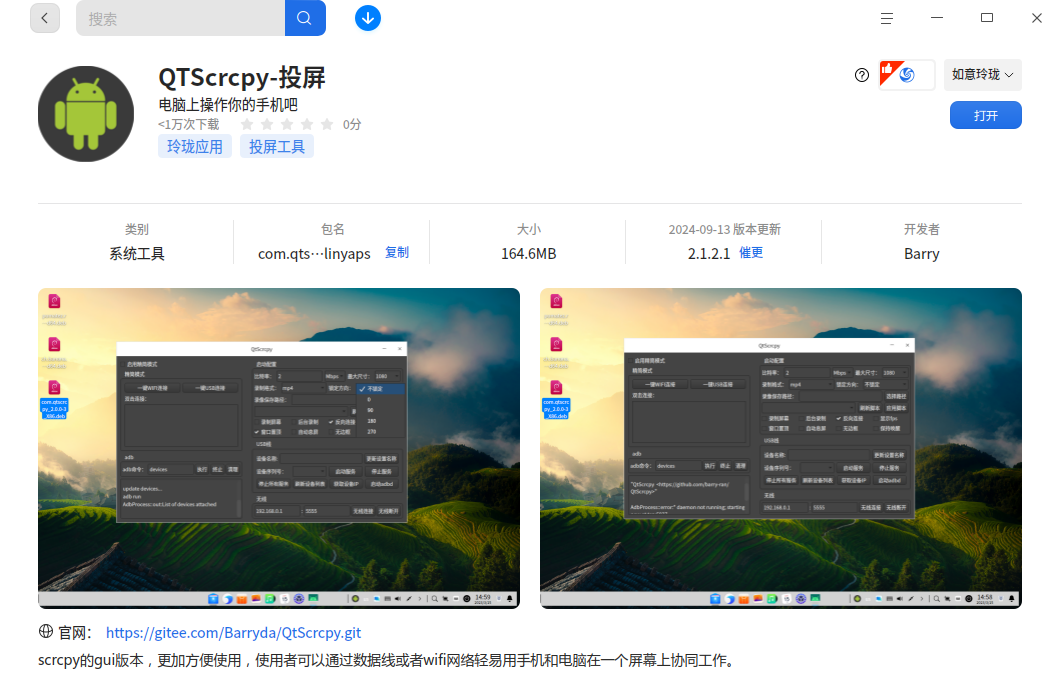Click the 打开 button to launch the app

tap(986, 115)
